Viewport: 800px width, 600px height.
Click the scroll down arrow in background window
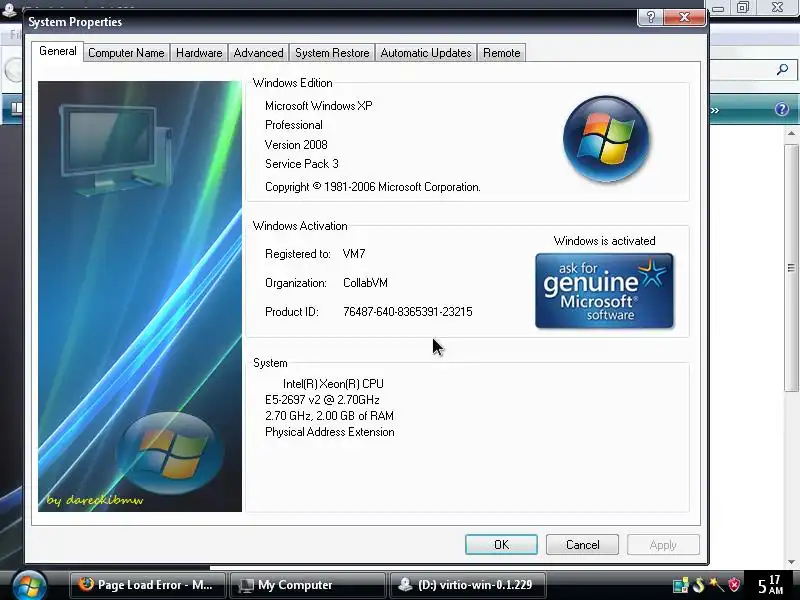791,562
